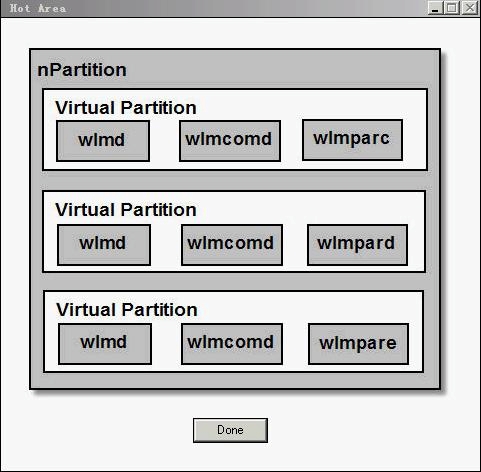This screenshot has width=481, height=472.
Task: Click the wlmpard box
Action: 357,245
